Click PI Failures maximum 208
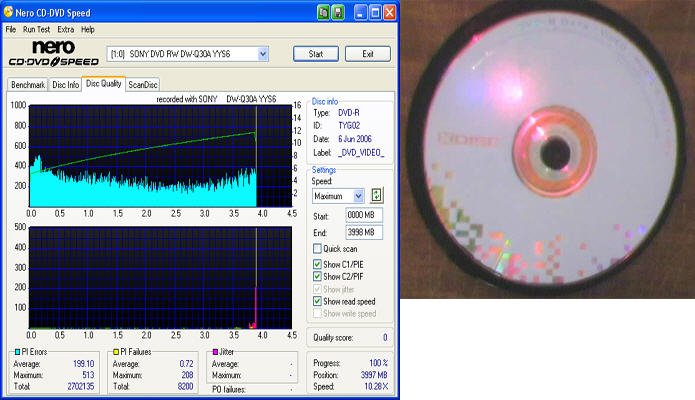Viewport: 695px width, 400px height. point(187,375)
